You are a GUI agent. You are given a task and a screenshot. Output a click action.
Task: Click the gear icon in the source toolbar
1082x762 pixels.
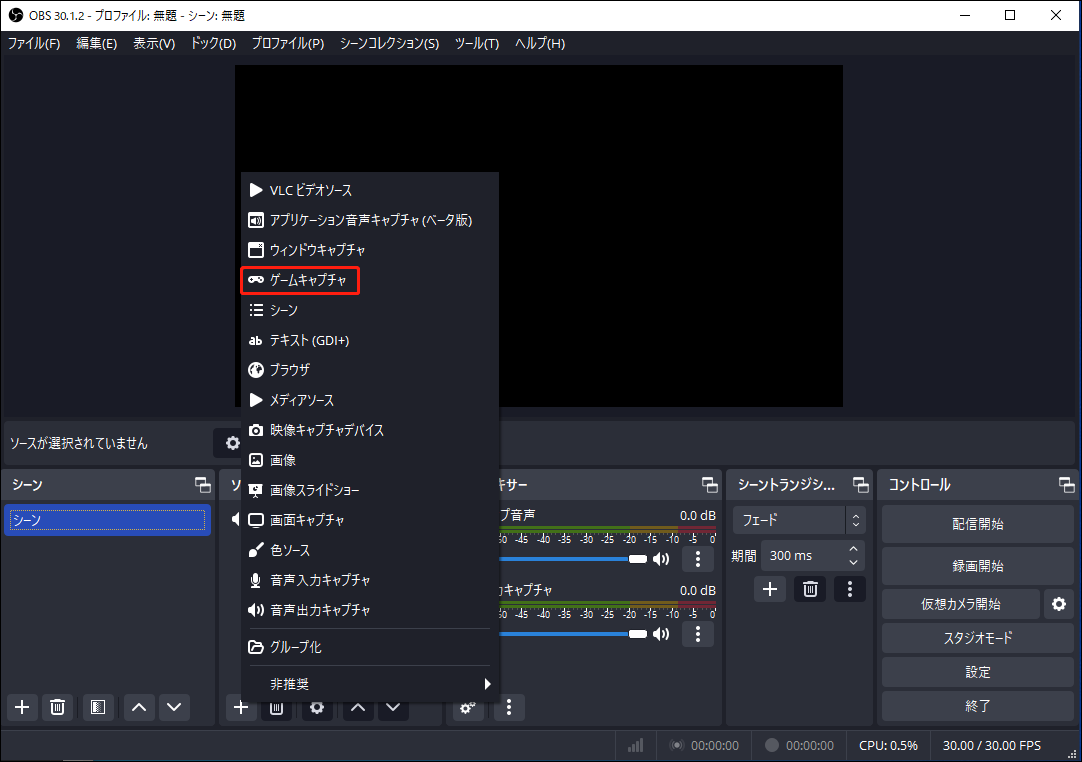click(x=317, y=707)
